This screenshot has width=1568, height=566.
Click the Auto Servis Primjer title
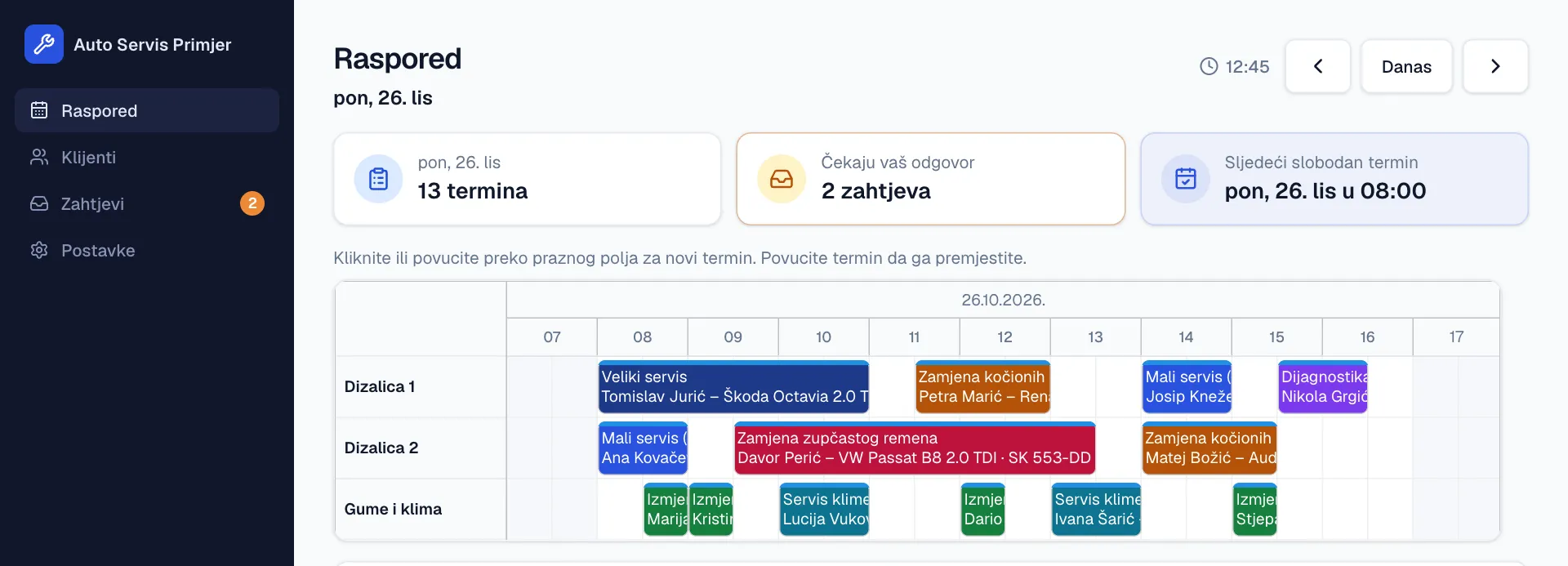pyautogui.click(x=153, y=44)
